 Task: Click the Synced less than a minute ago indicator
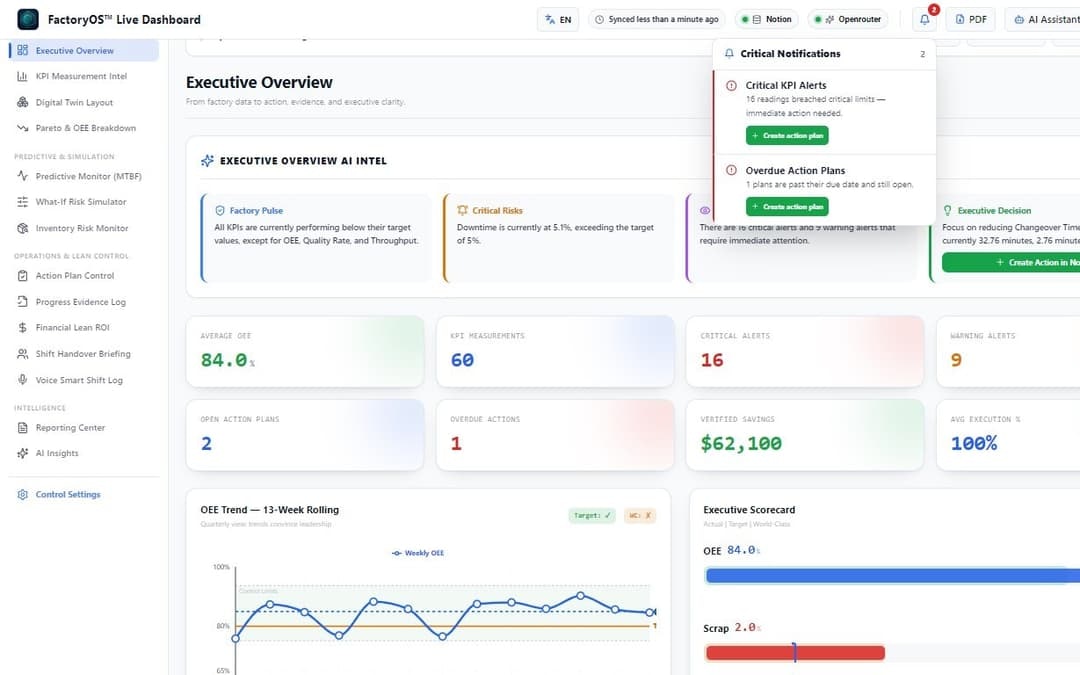click(x=656, y=19)
